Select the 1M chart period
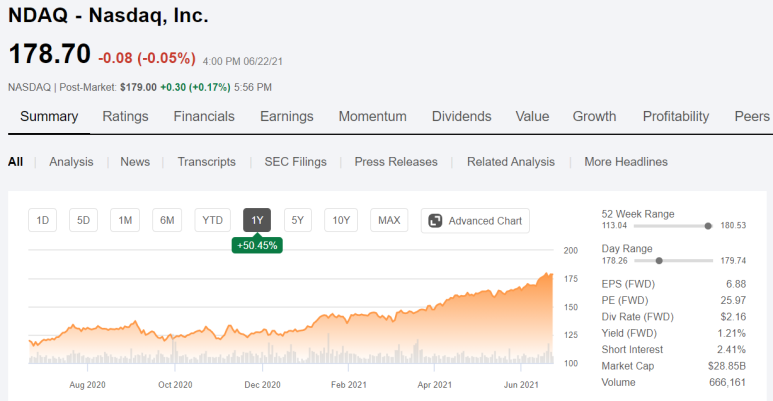Screen dimensions: 773x401 [x=125, y=221]
